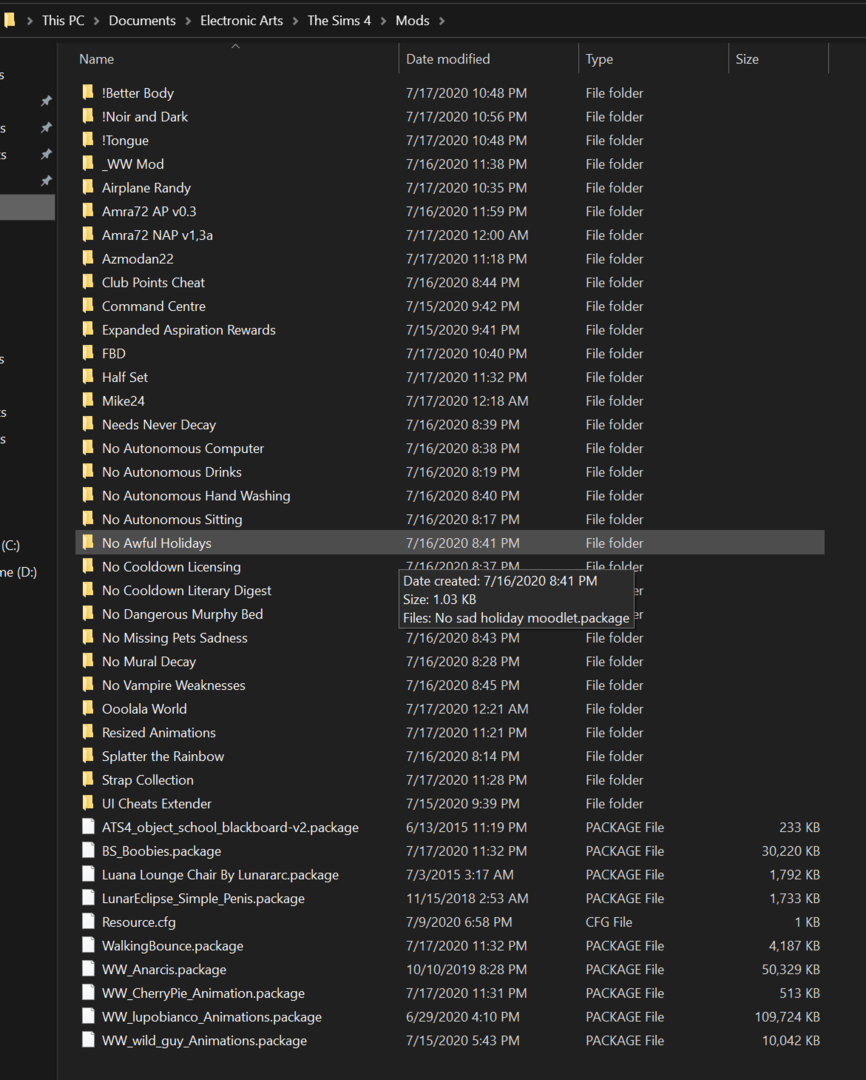Click the 109,724 KB size value

(x=787, y=1017)
